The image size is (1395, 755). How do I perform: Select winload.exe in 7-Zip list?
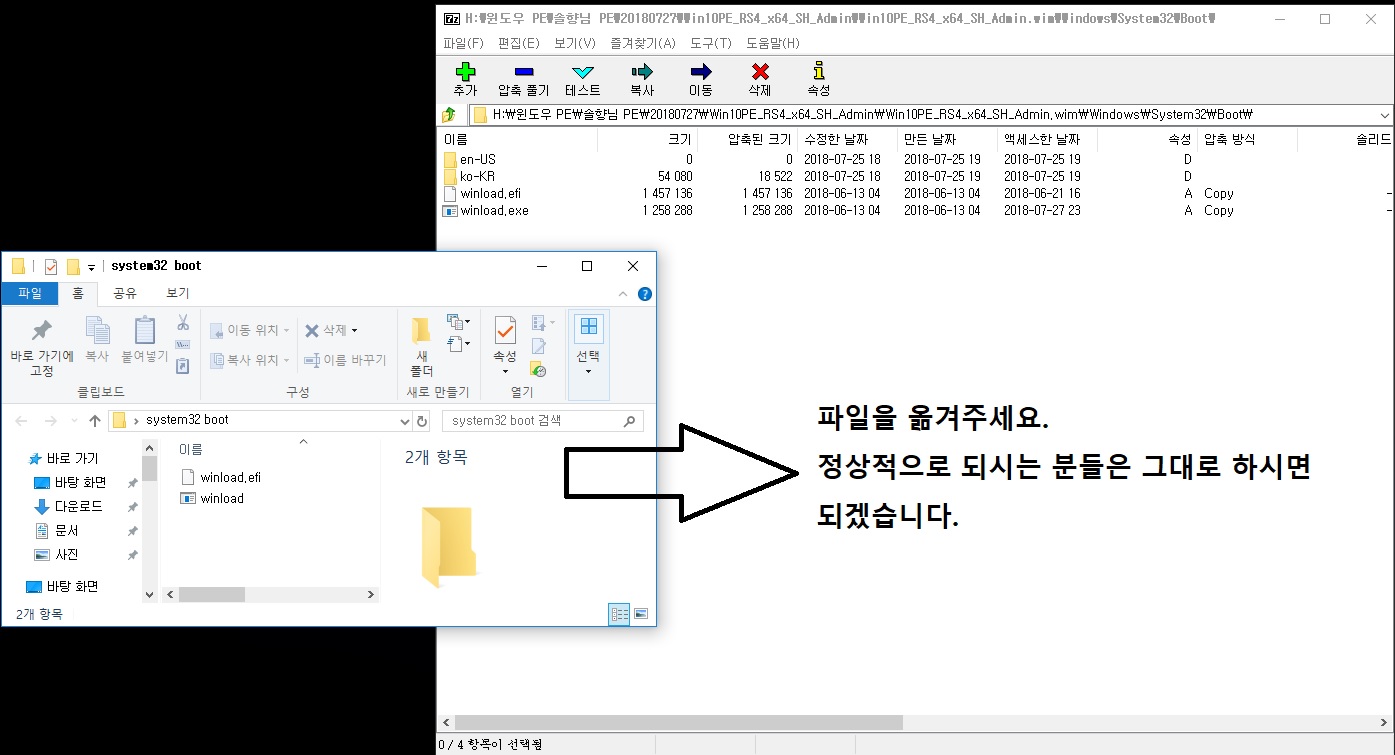pyautogui.click(x=486, y=210)
